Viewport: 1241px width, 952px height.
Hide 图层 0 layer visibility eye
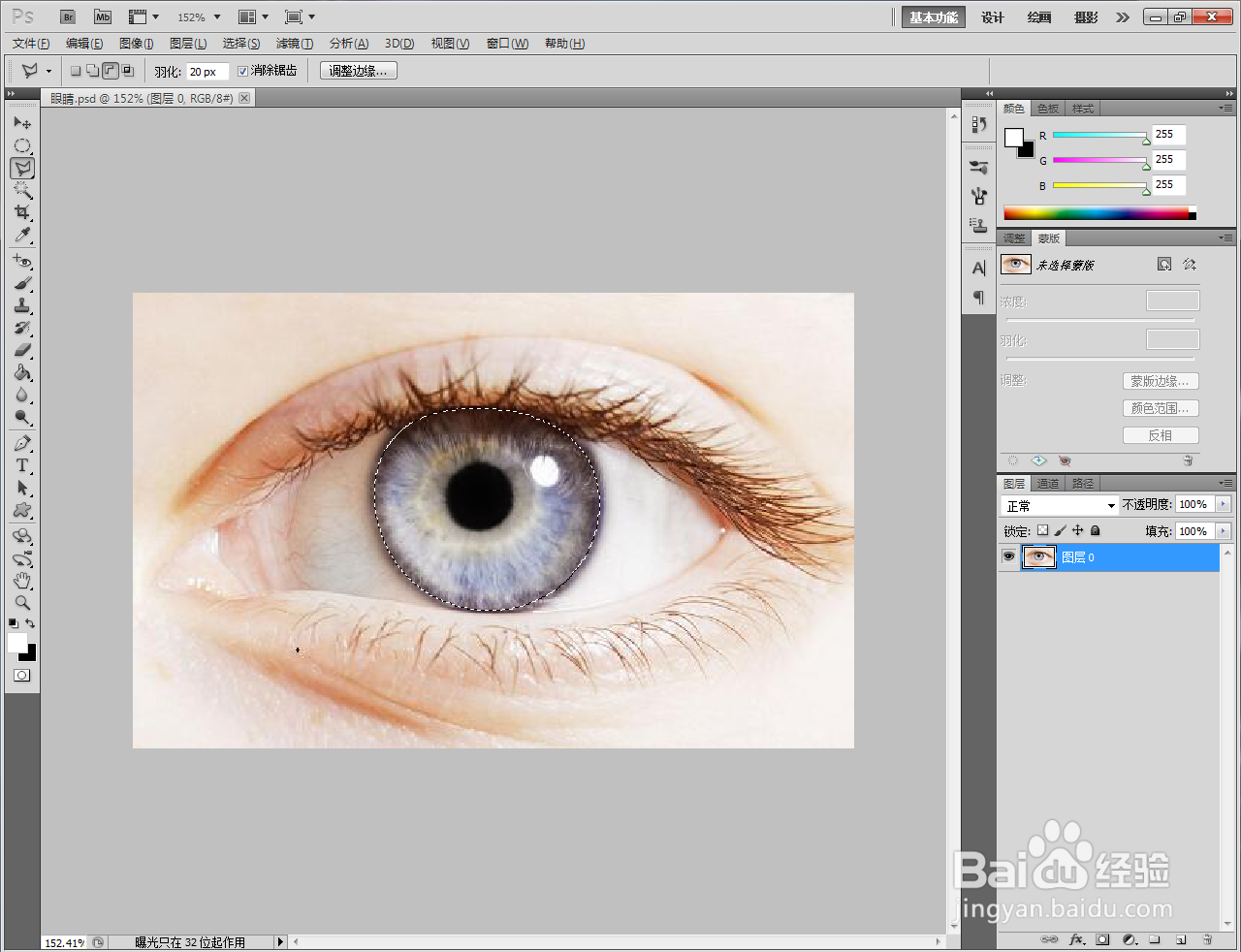(x=1009, y=556)
